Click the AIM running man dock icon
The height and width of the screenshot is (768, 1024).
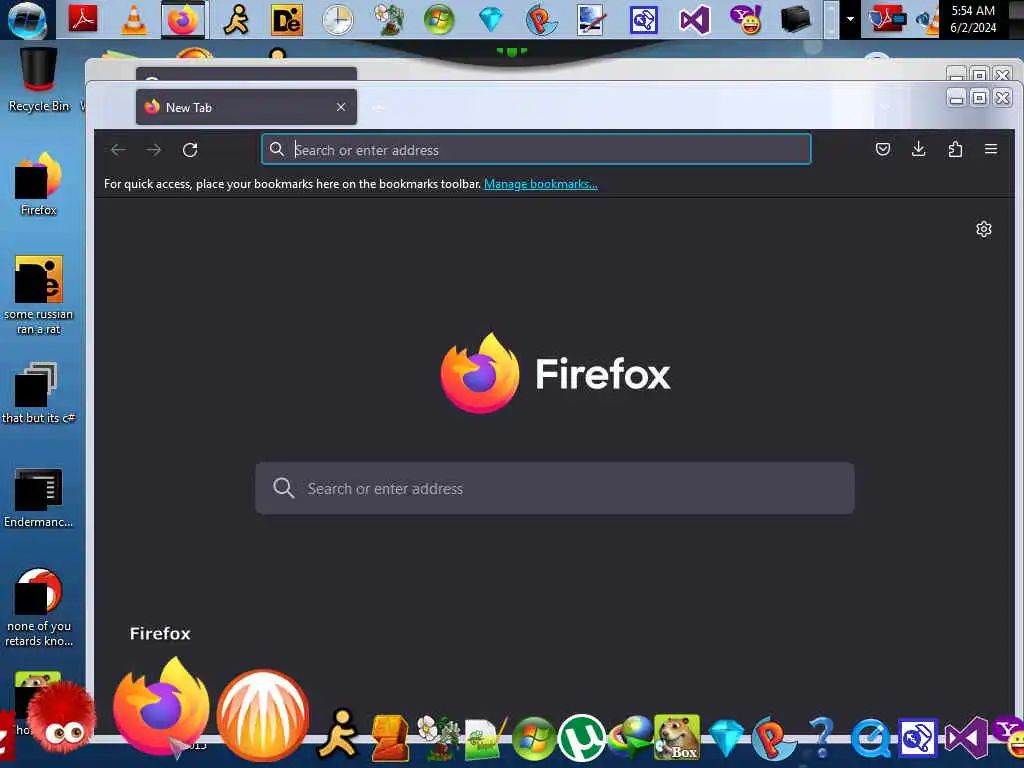tap(339, 733)
